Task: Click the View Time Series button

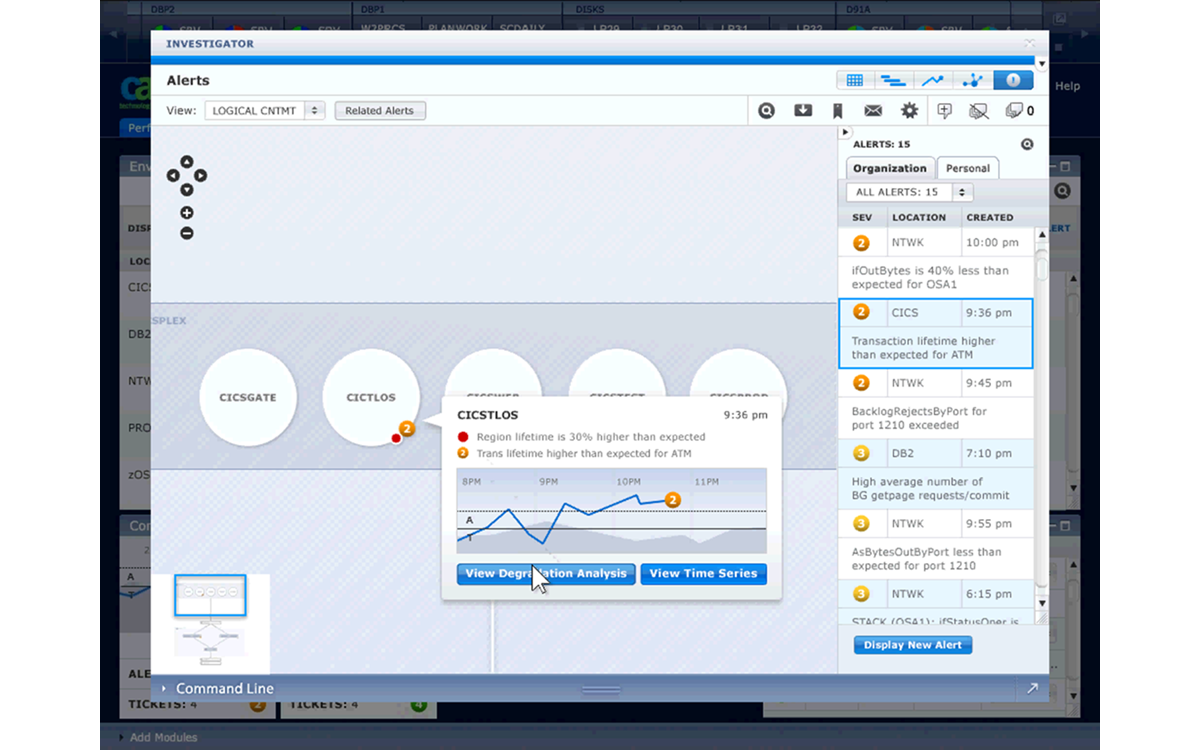Action: point(704,574)
